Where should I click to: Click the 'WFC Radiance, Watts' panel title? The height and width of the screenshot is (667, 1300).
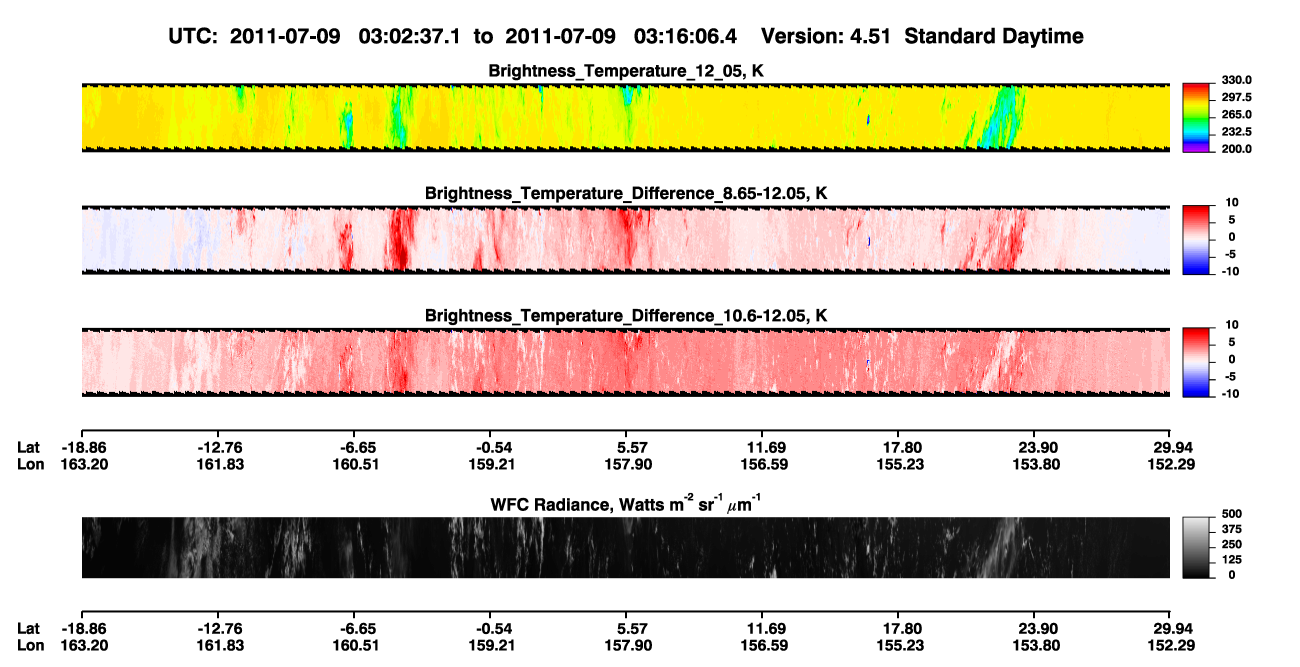pyautogui.click(x=626, y=505)
